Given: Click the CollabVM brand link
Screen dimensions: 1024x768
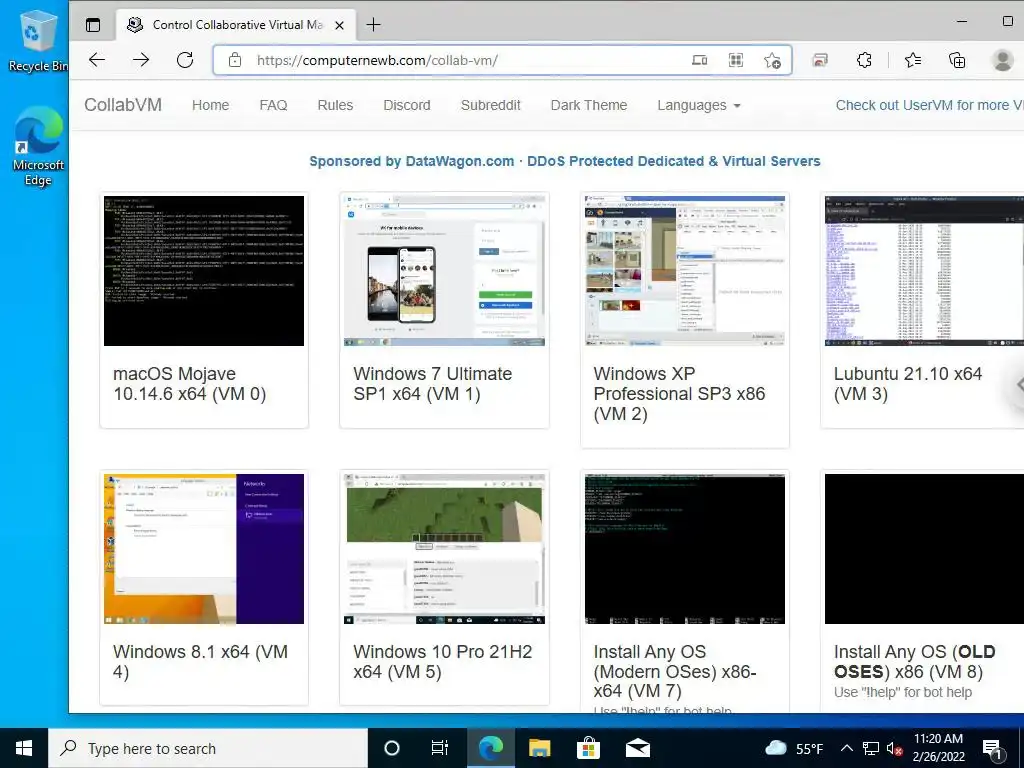Looking at the screenshot, I should coord(123,104).
